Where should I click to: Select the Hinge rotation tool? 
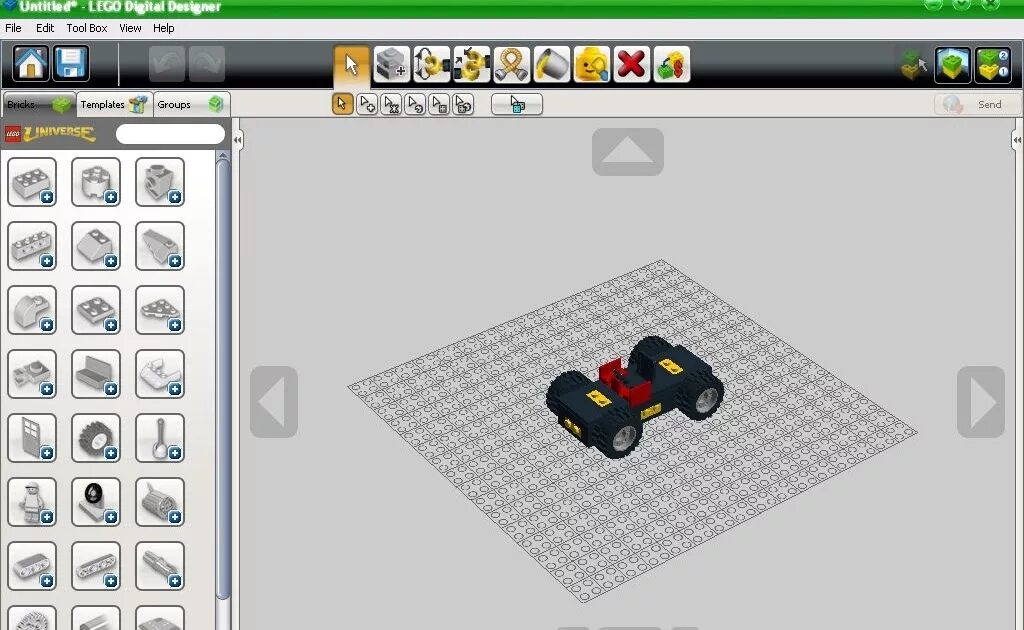432,65
